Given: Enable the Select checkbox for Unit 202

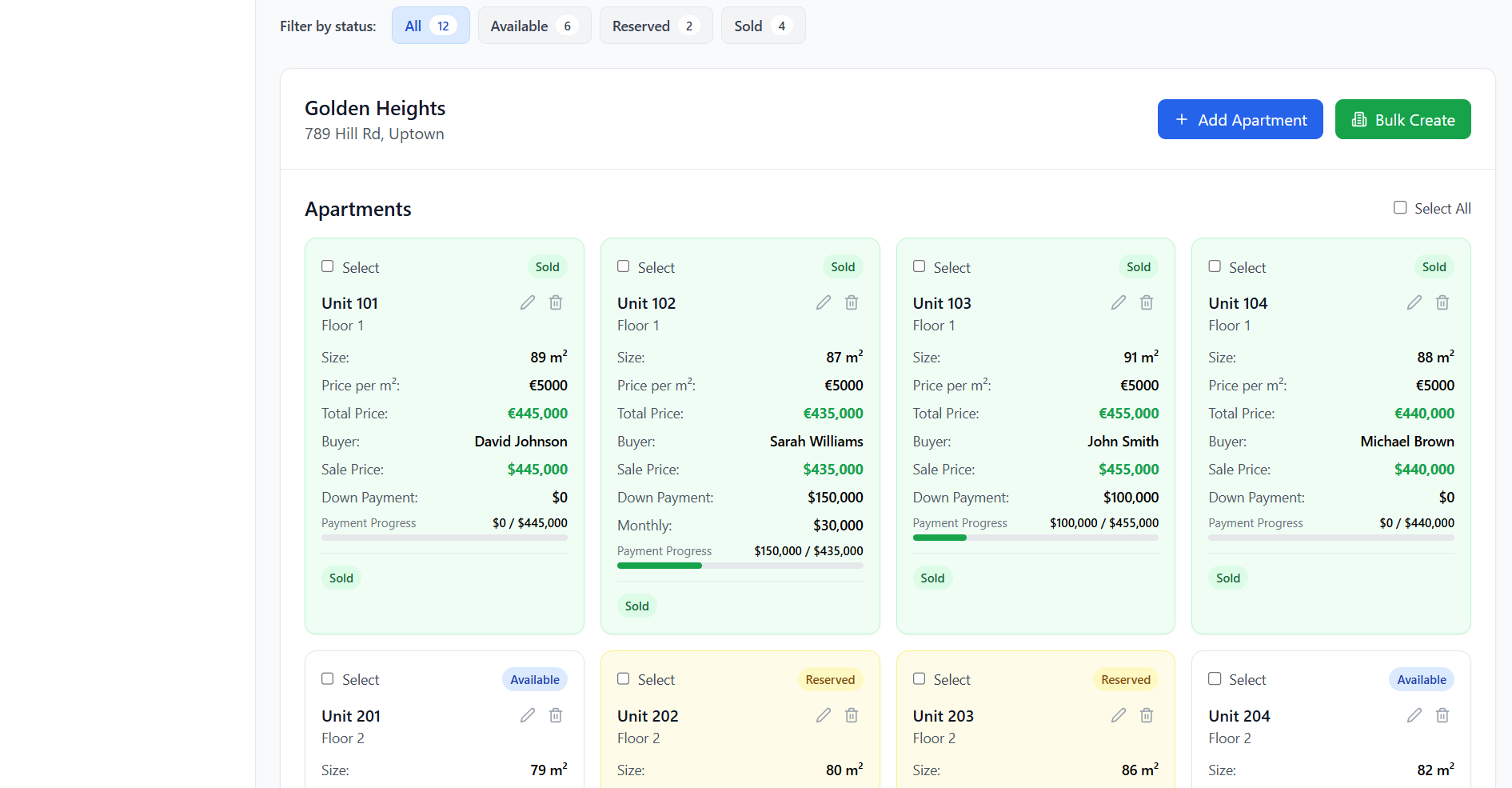Looking at the screenshot, I should pyautogui.click(x=624, y=679).
